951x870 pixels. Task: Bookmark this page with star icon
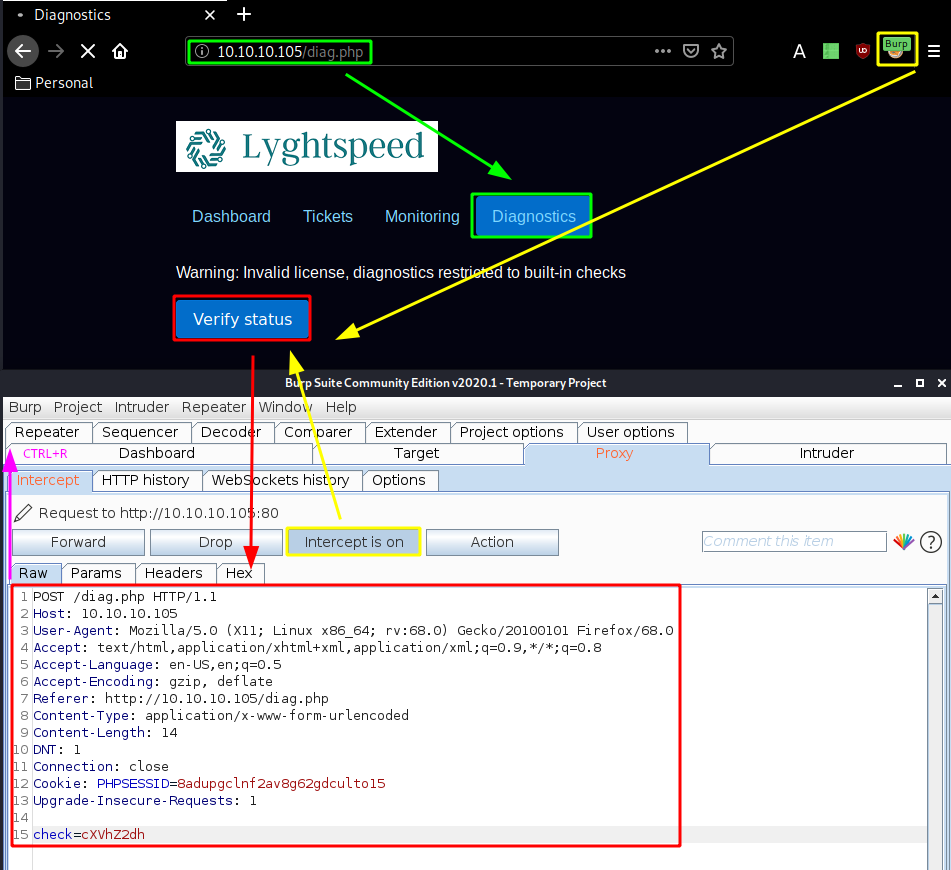719,52
